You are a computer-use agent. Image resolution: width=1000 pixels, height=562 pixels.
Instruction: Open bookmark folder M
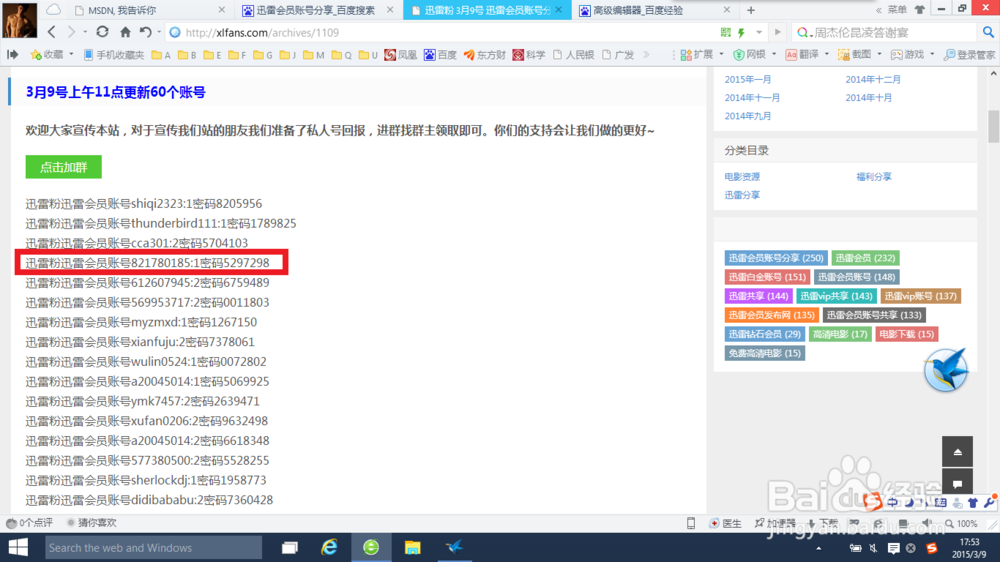pyautogui.click(x=314, y=55)
